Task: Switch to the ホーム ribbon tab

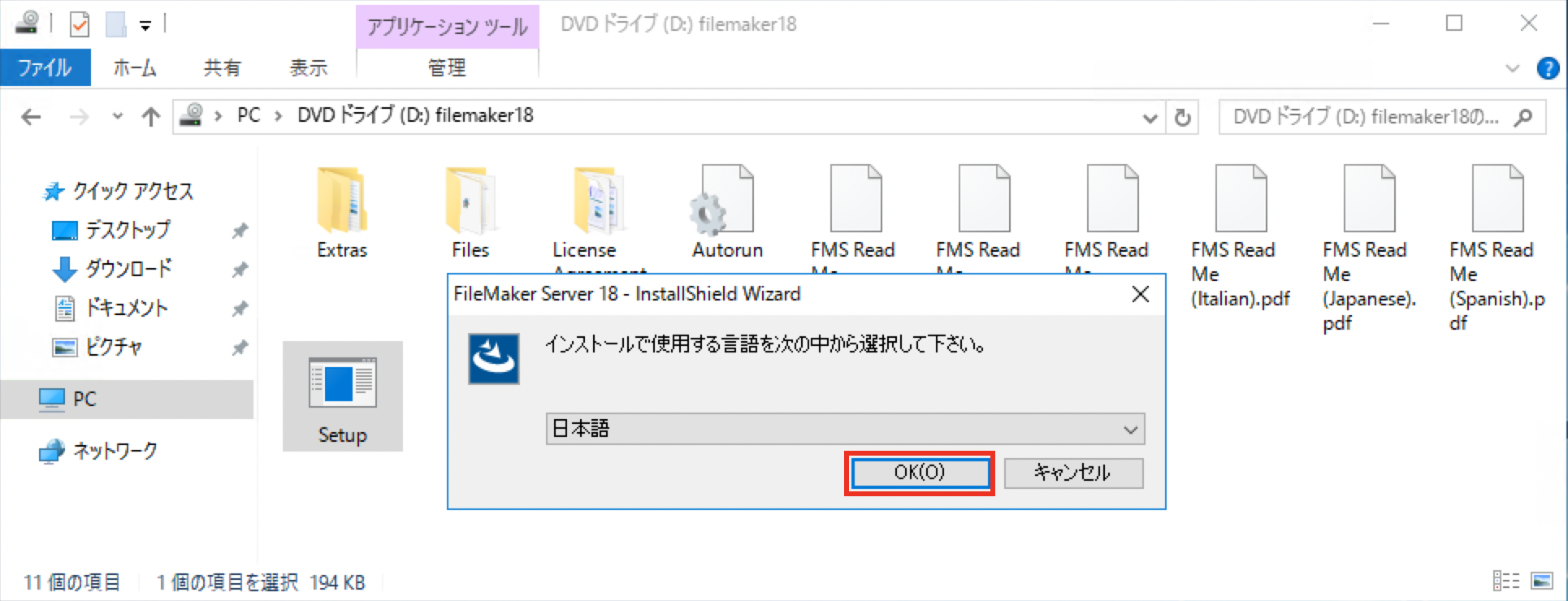Action: [x=135, y=68]
